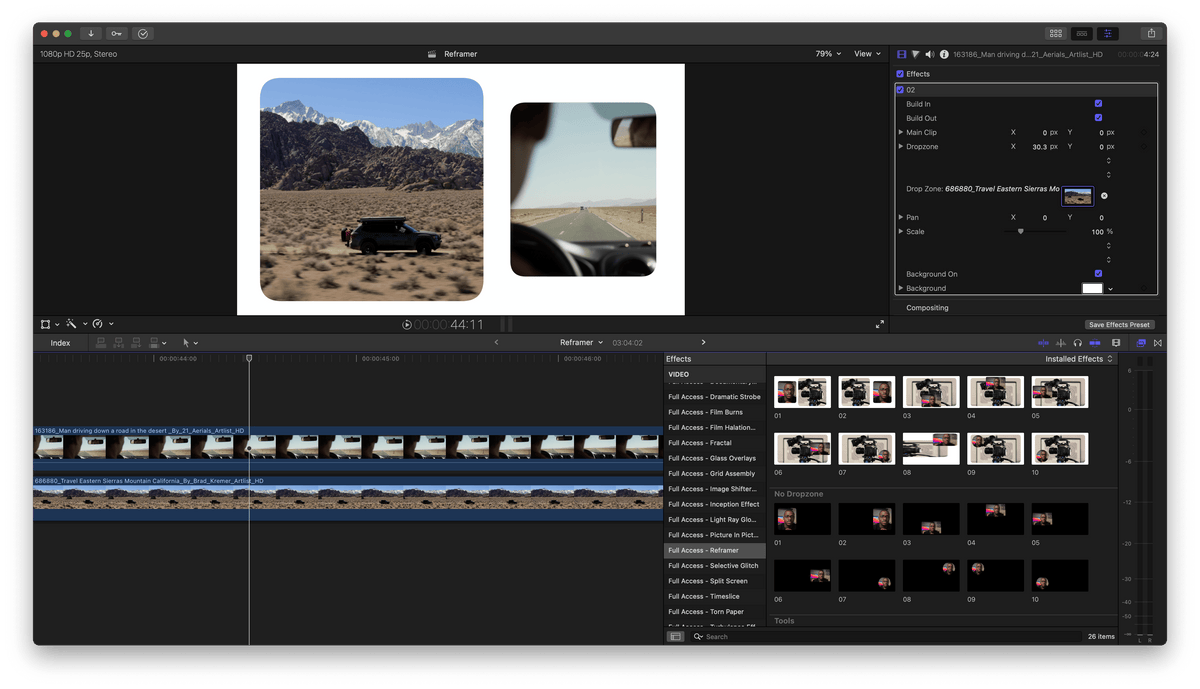
Task: Click the Insert clip edit icon
Action: (x=119, y=343)
